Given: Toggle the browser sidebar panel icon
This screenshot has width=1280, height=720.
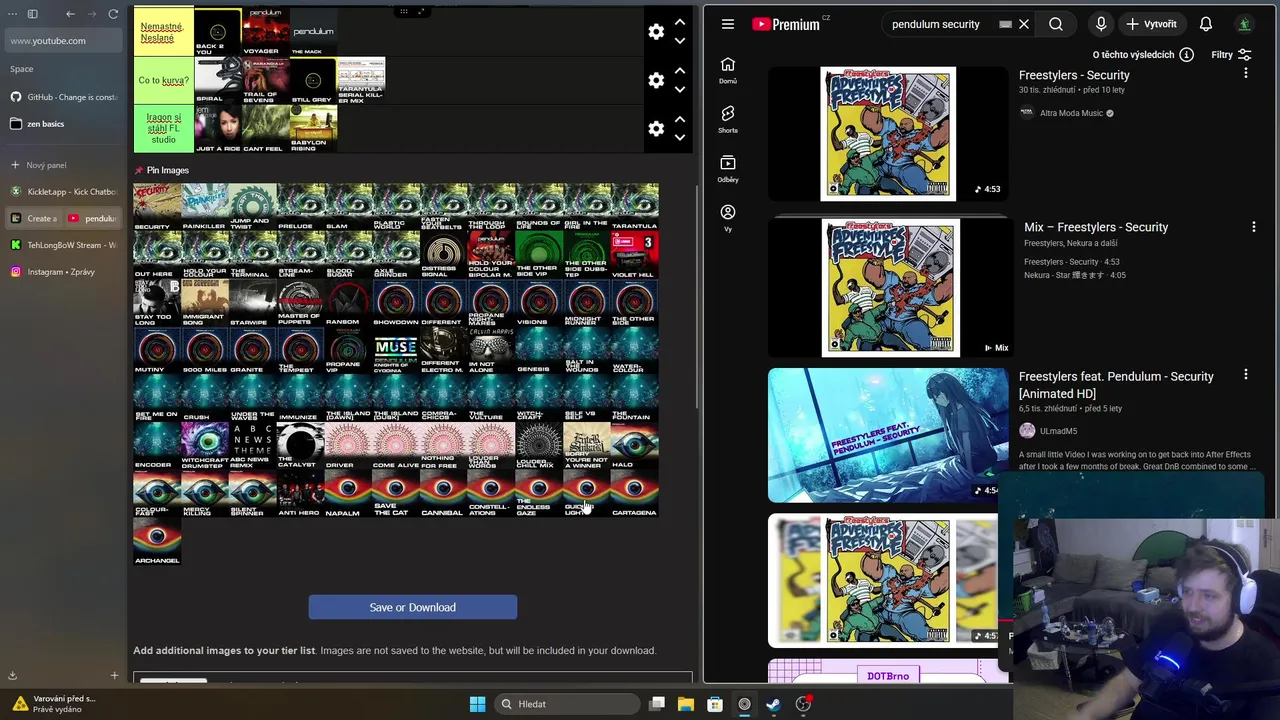Looking at the screenshot, I should coord(32,14).
